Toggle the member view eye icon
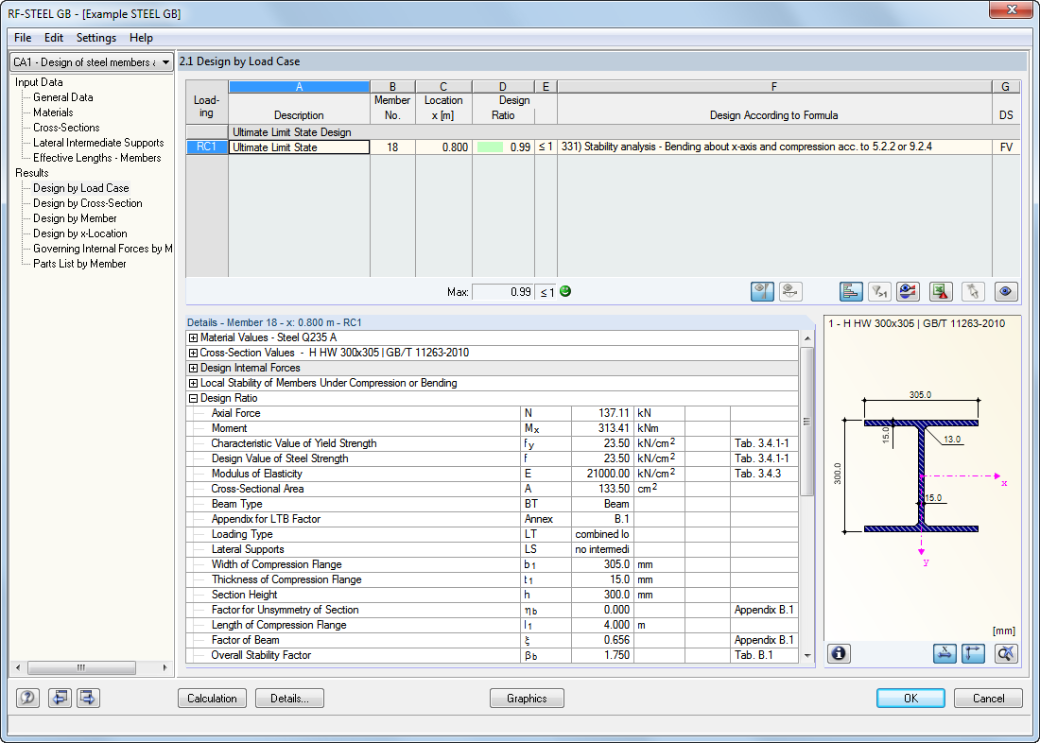The width and height of the screenshot is (1040, 743). pyautogui.click(x=790, y=292)
